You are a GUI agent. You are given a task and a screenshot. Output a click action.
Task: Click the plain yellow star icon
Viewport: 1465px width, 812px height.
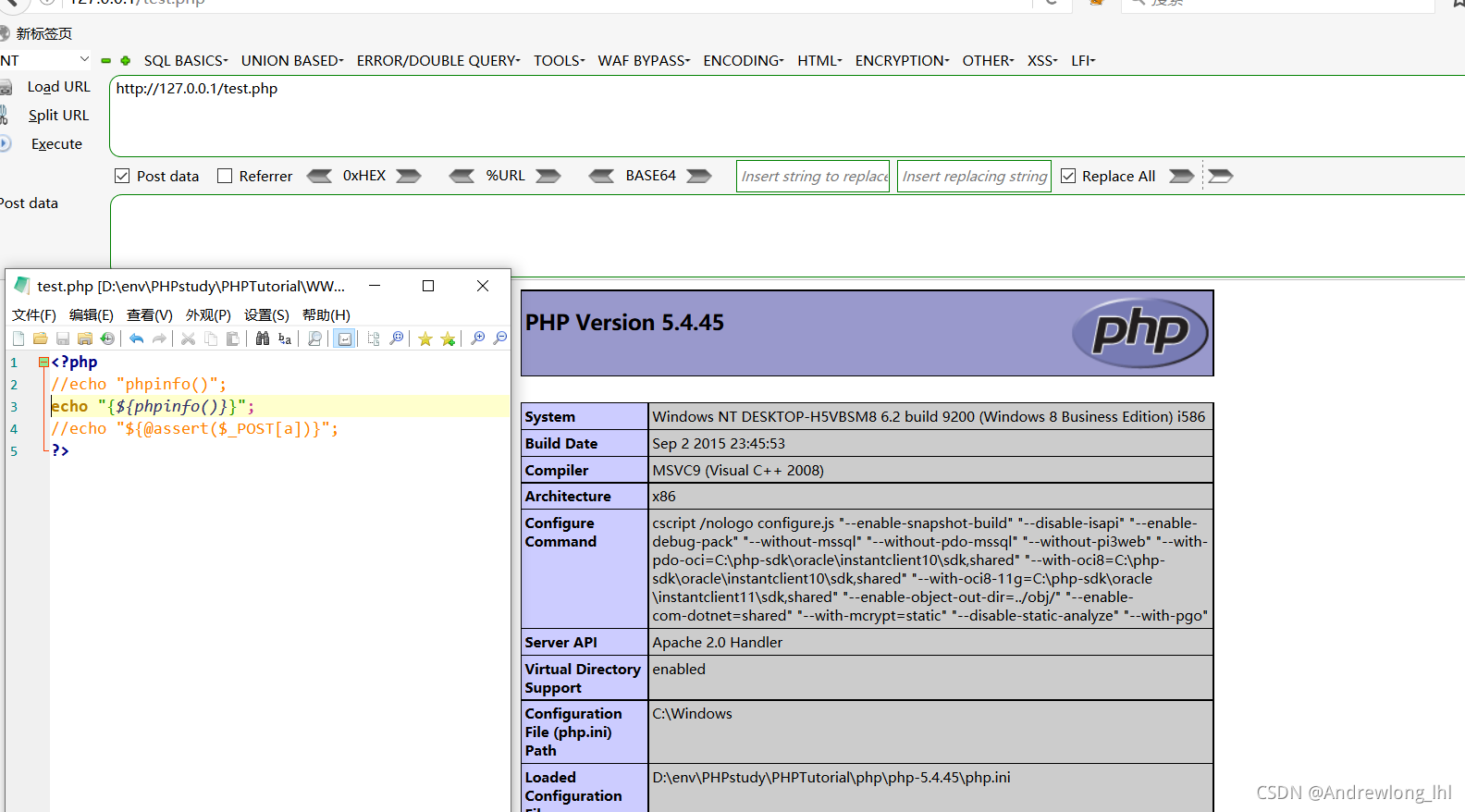tap(425, 338)
